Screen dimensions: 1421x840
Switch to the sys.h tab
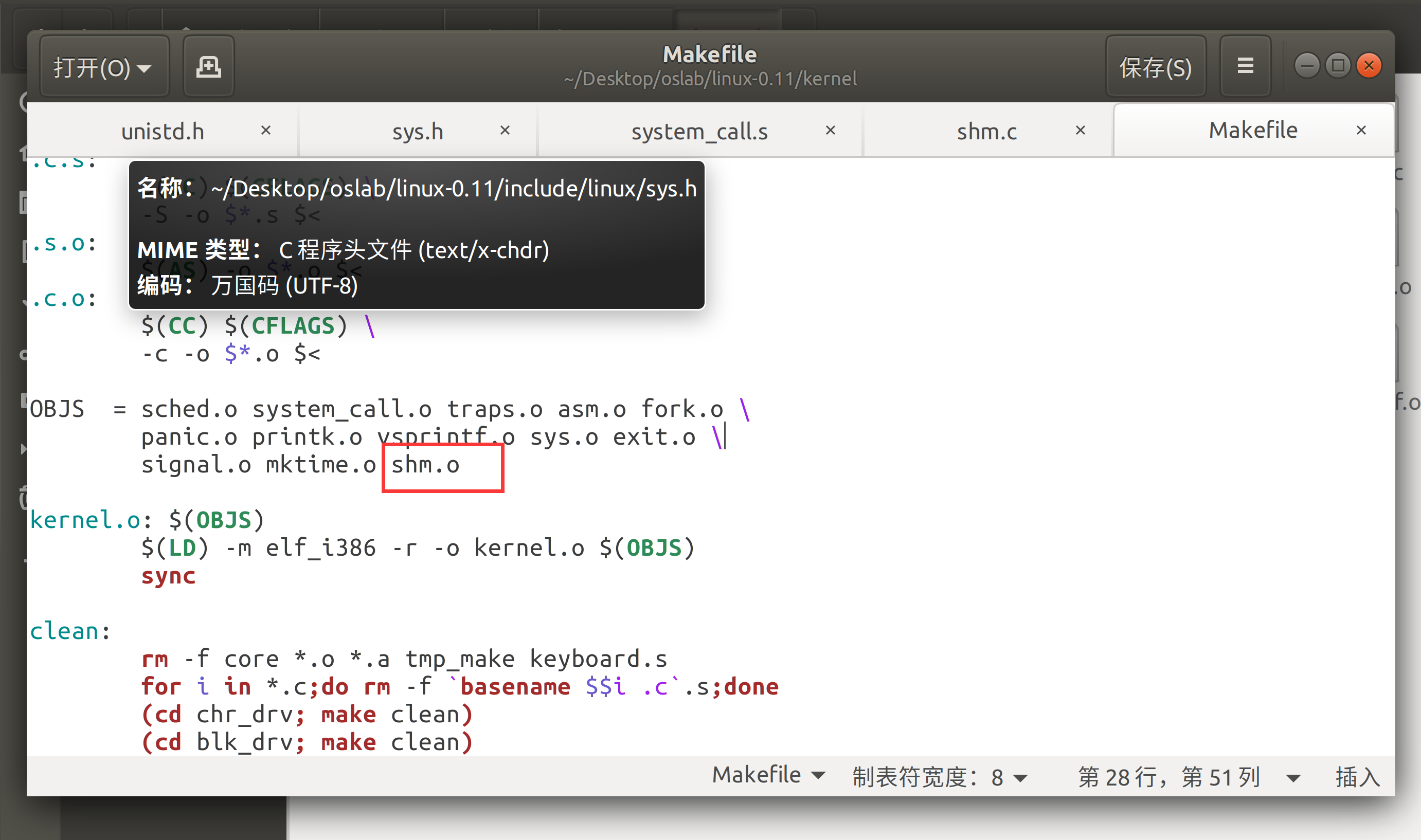click(418, 131)
